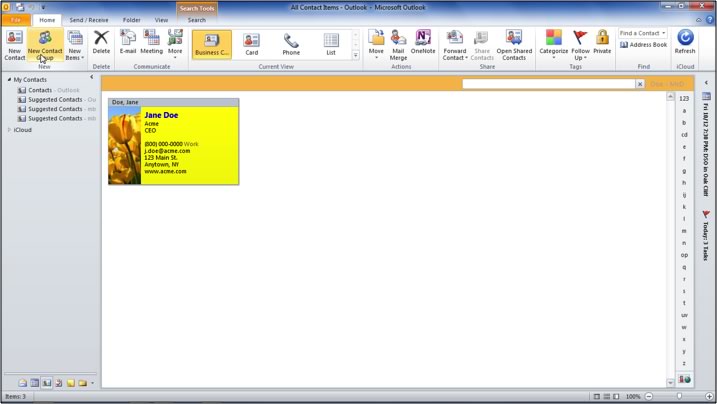Switch to the List view
The height and width of the screenshot is (404, 717).
pyautogui.click(x=331, y=44)
